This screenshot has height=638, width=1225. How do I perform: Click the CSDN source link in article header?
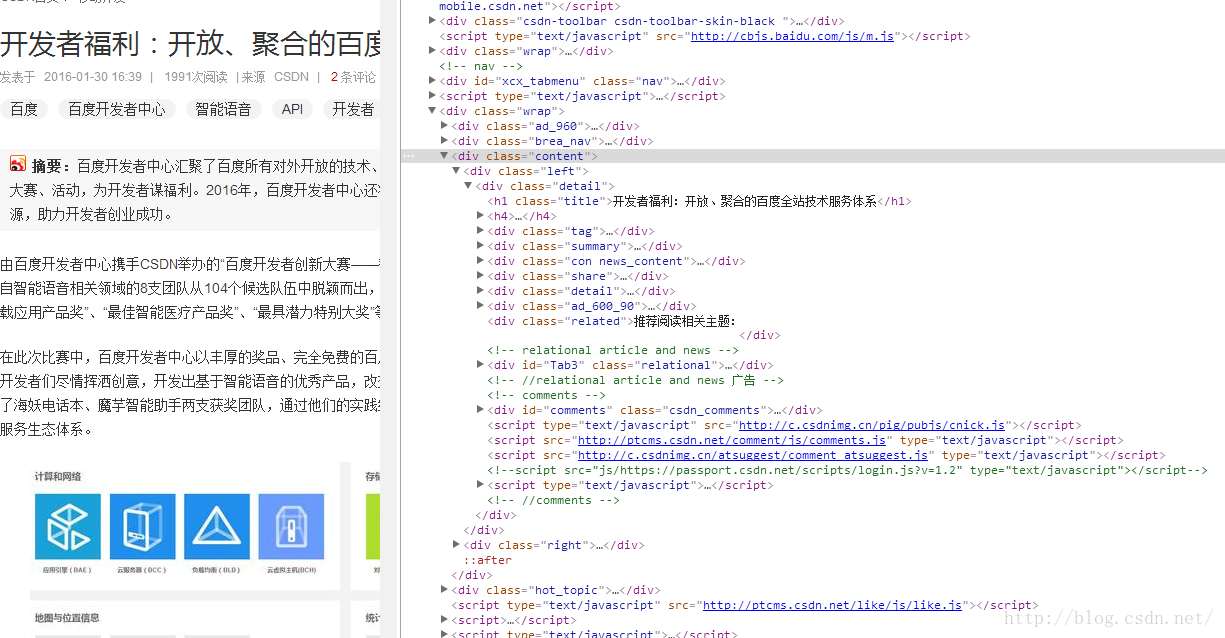(291, 77)
